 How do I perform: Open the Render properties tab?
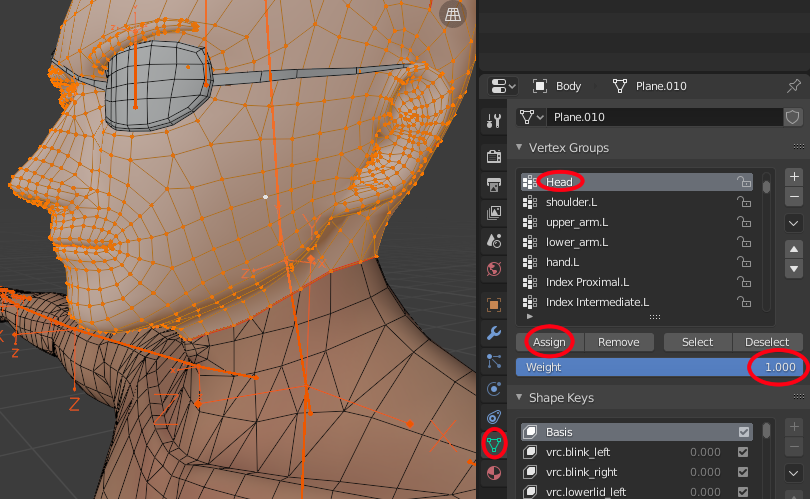(x=494, y=156)
